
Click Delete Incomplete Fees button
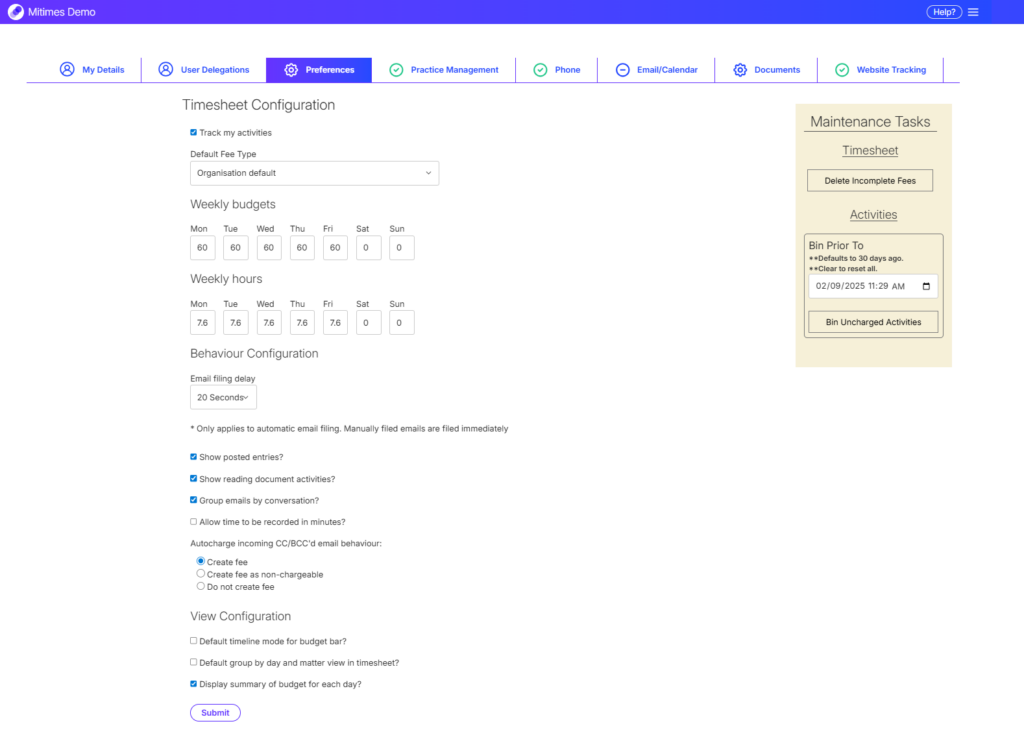[870, 181]
